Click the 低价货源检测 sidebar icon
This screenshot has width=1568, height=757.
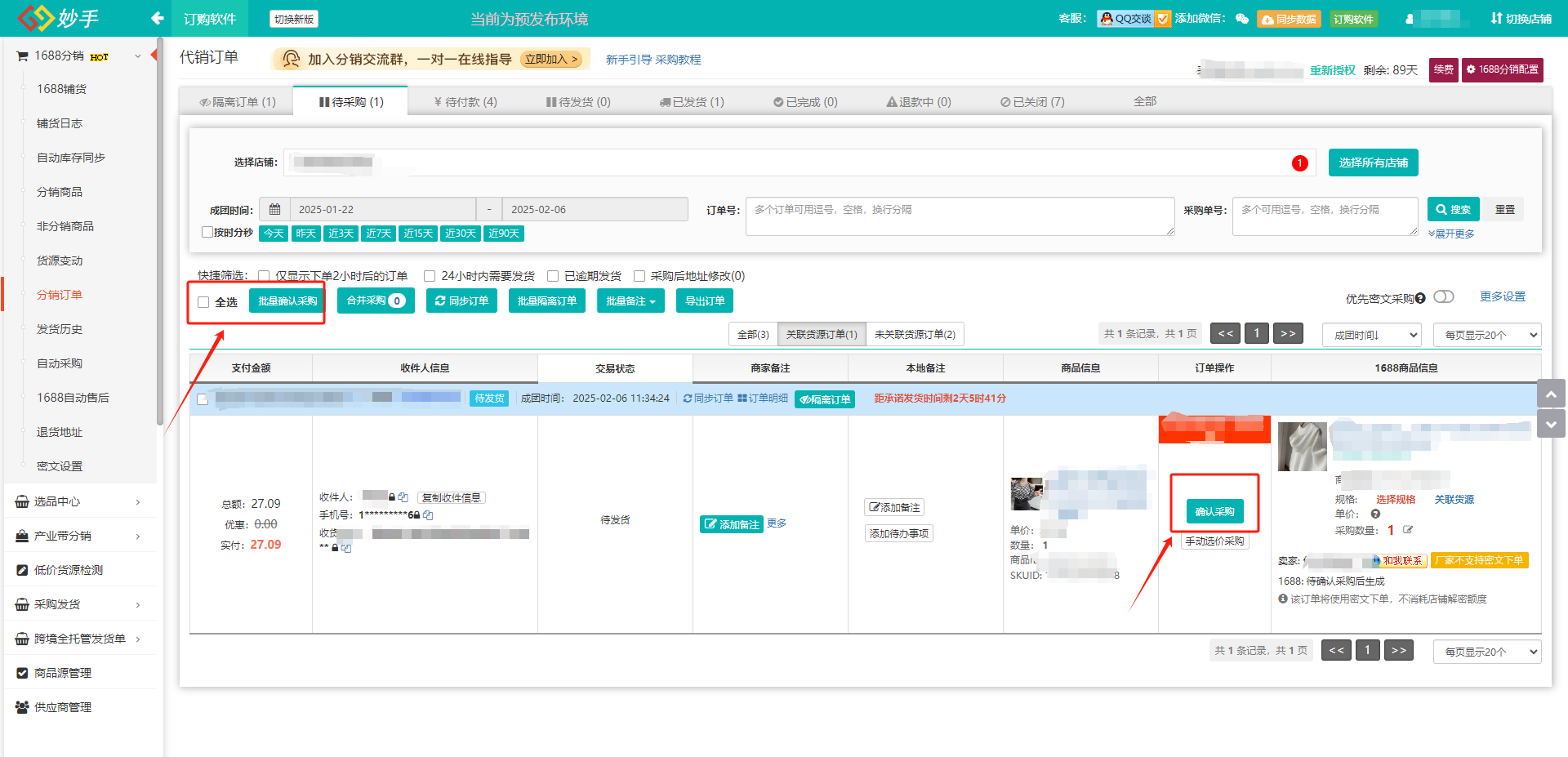22,570
